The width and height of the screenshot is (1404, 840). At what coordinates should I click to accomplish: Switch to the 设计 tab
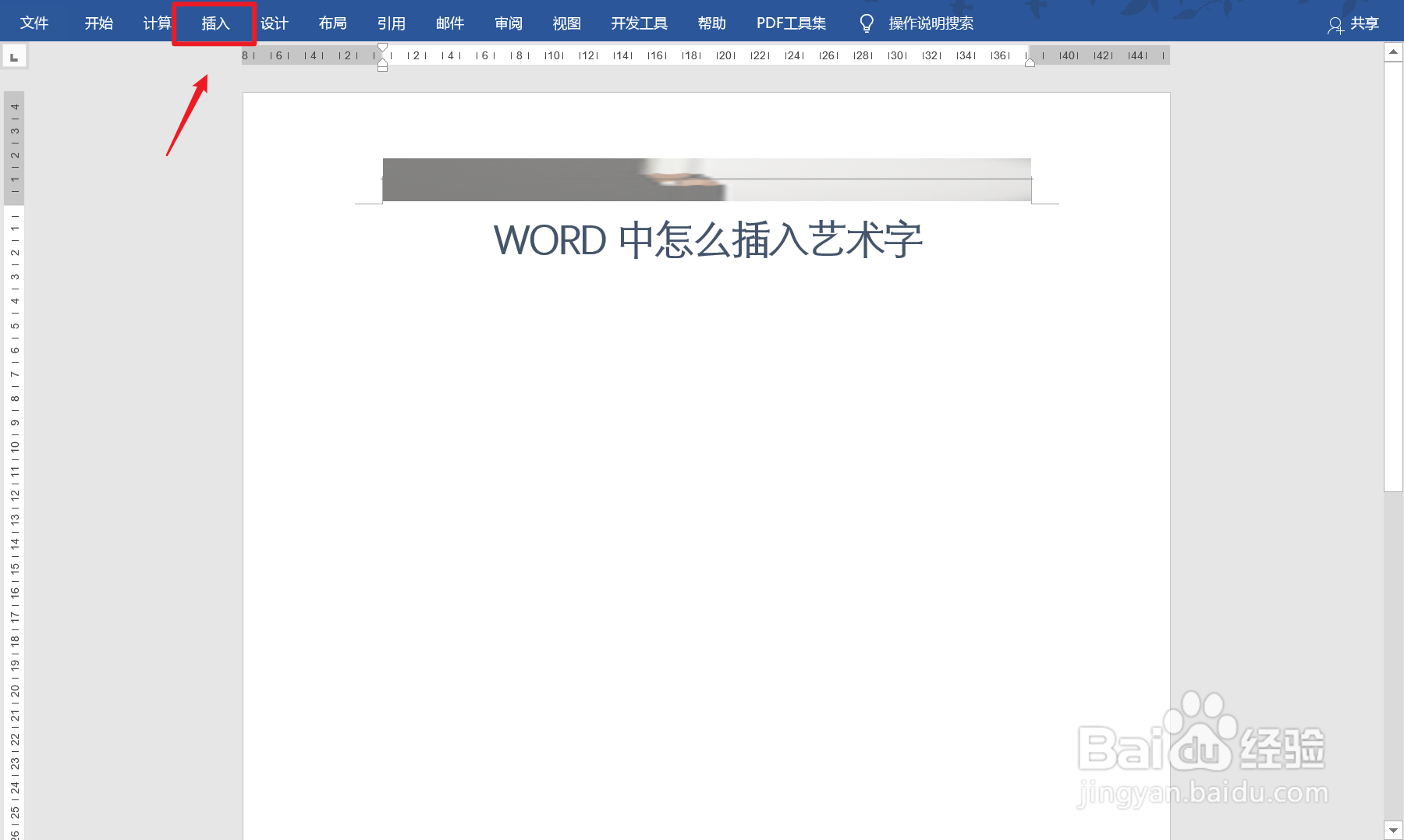[x=275, y=23]
